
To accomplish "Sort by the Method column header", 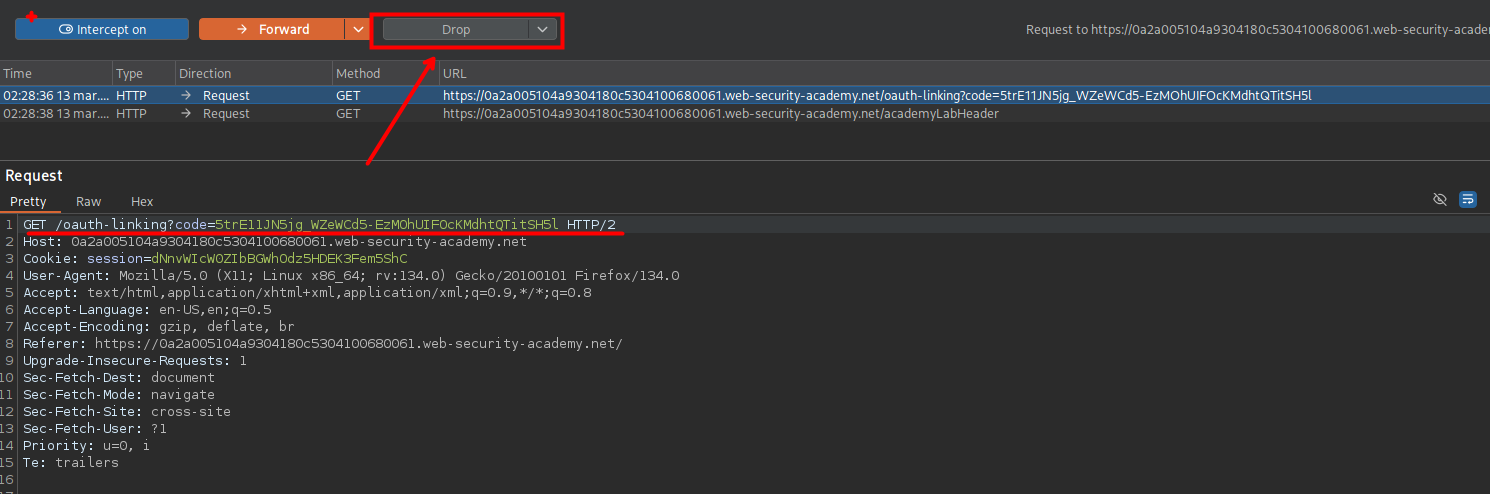I will (x=358, y=73).
